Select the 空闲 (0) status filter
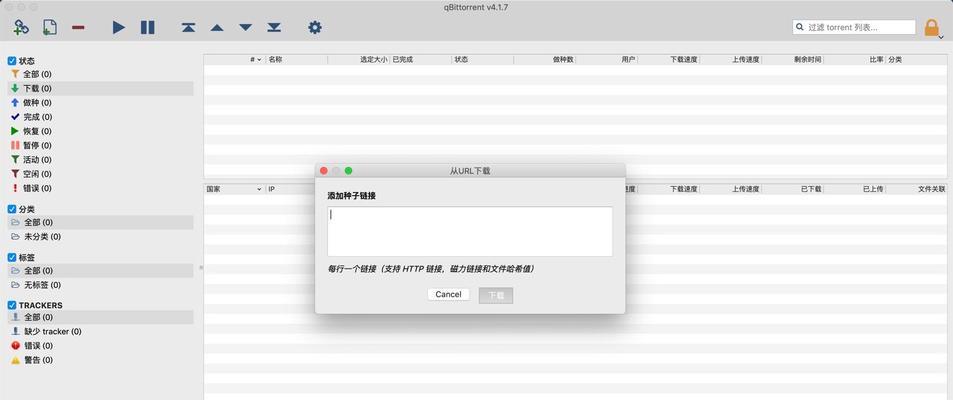 (x=100, y=174)
